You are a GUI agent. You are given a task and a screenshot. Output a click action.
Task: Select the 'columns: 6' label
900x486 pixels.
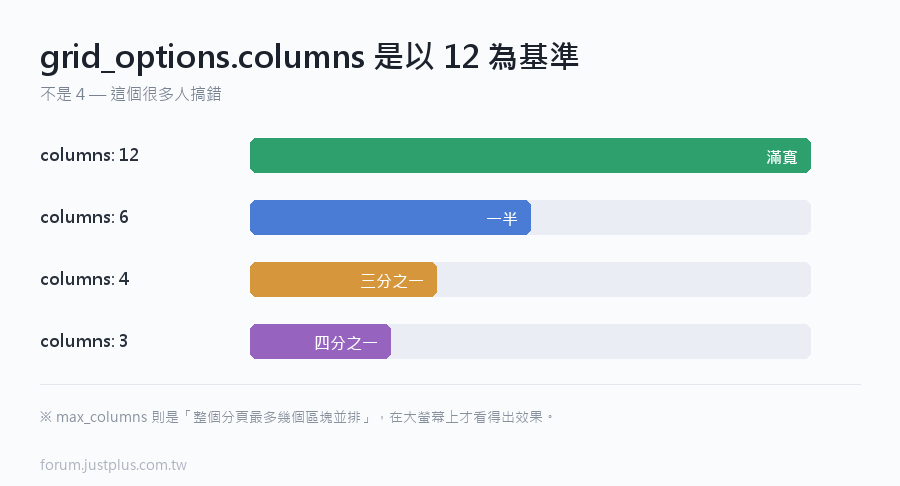click(x=84, y=217)
